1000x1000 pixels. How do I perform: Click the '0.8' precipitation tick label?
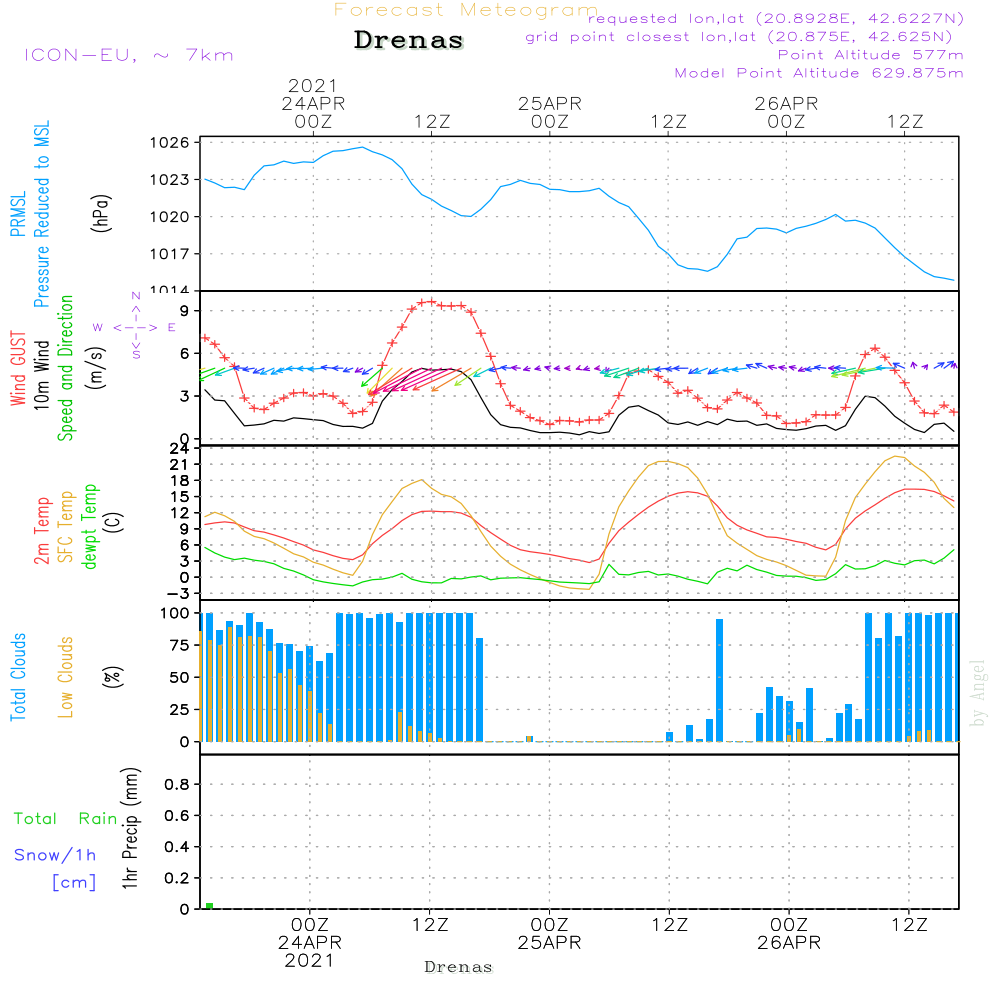tap(177, 784)
